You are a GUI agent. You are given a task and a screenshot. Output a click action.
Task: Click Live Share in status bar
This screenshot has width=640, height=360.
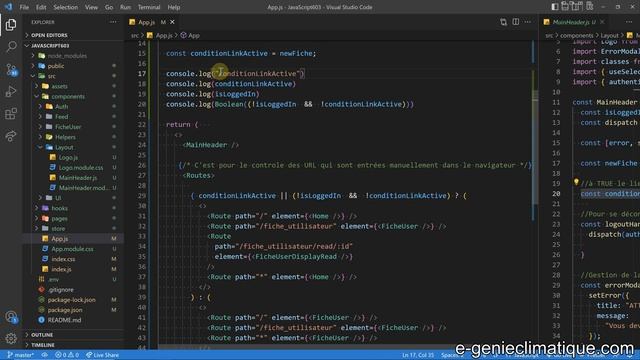click(x=102, y=355)
